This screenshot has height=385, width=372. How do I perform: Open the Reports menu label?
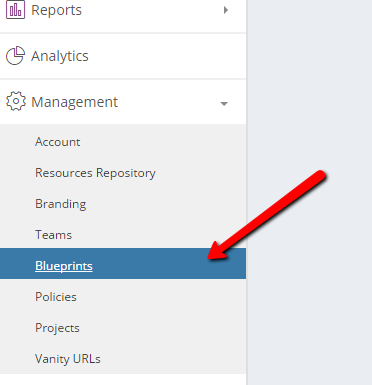pyautogui.click(x=56, y=10)
